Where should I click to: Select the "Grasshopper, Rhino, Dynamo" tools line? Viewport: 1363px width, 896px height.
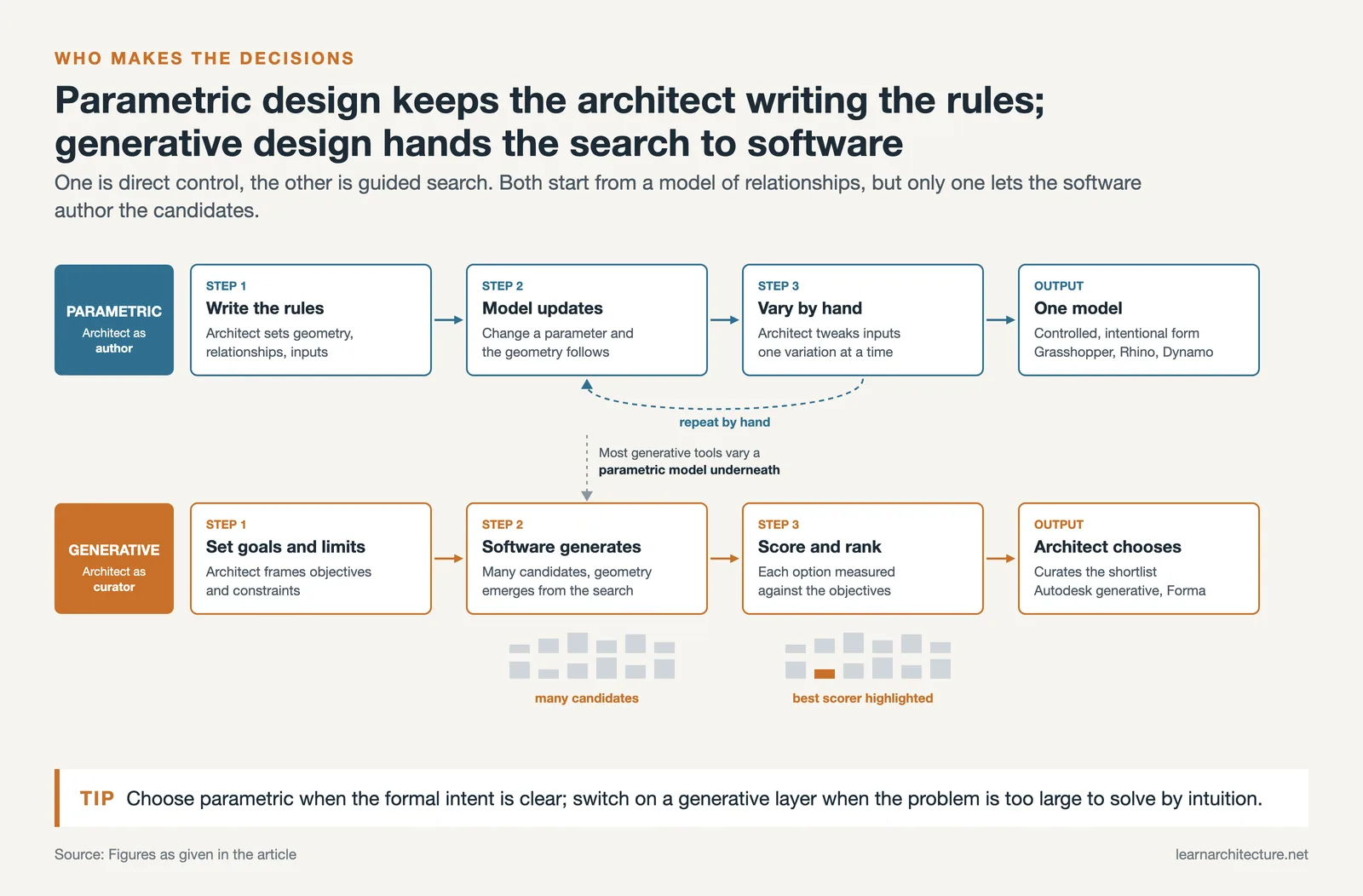(x=1124, y=352)
